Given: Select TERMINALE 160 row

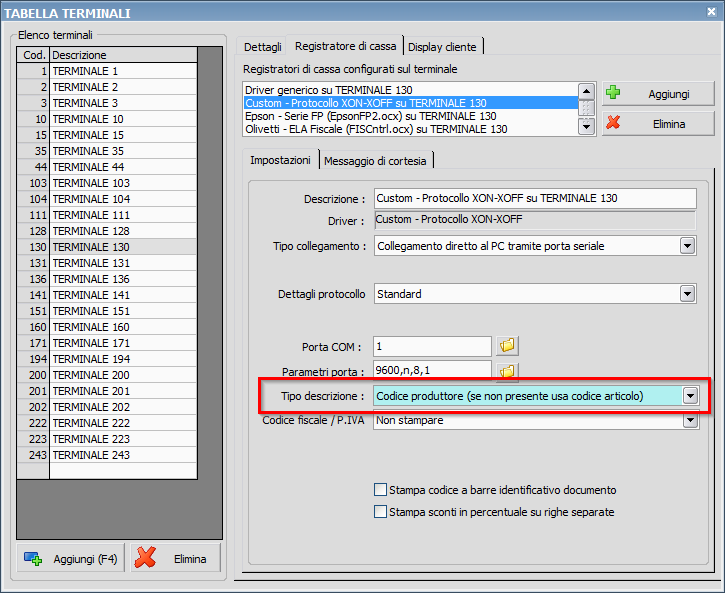Looking at the screenshot, I should 107,327.
